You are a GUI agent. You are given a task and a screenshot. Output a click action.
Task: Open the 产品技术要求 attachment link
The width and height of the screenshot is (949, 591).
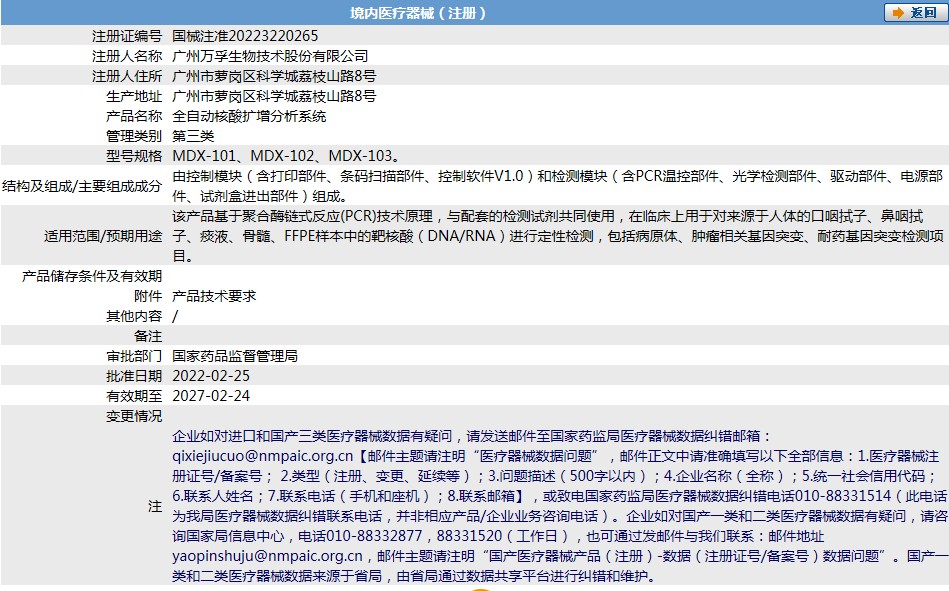click(214, 296)
